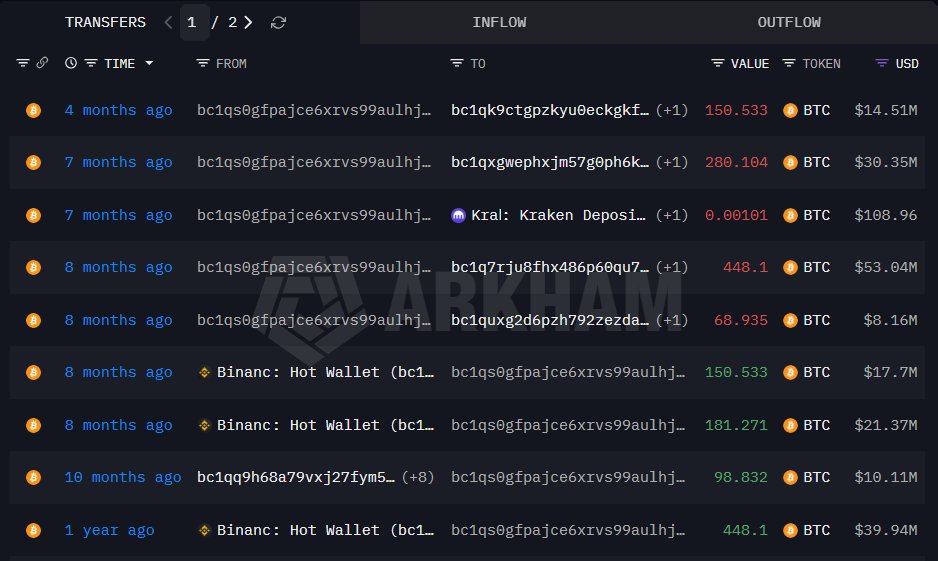Click Binance logo icon in $39.94M row
This screenshot has width=938, height=561.
click(x=205, y=530)
